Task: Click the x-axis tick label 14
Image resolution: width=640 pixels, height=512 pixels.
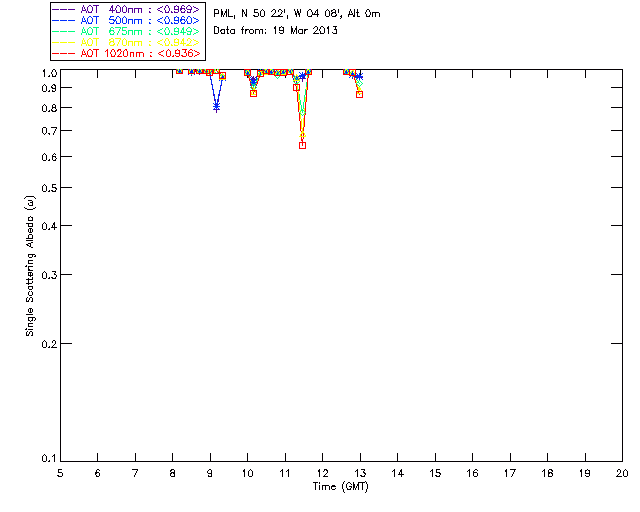Action: pos(398,473)
